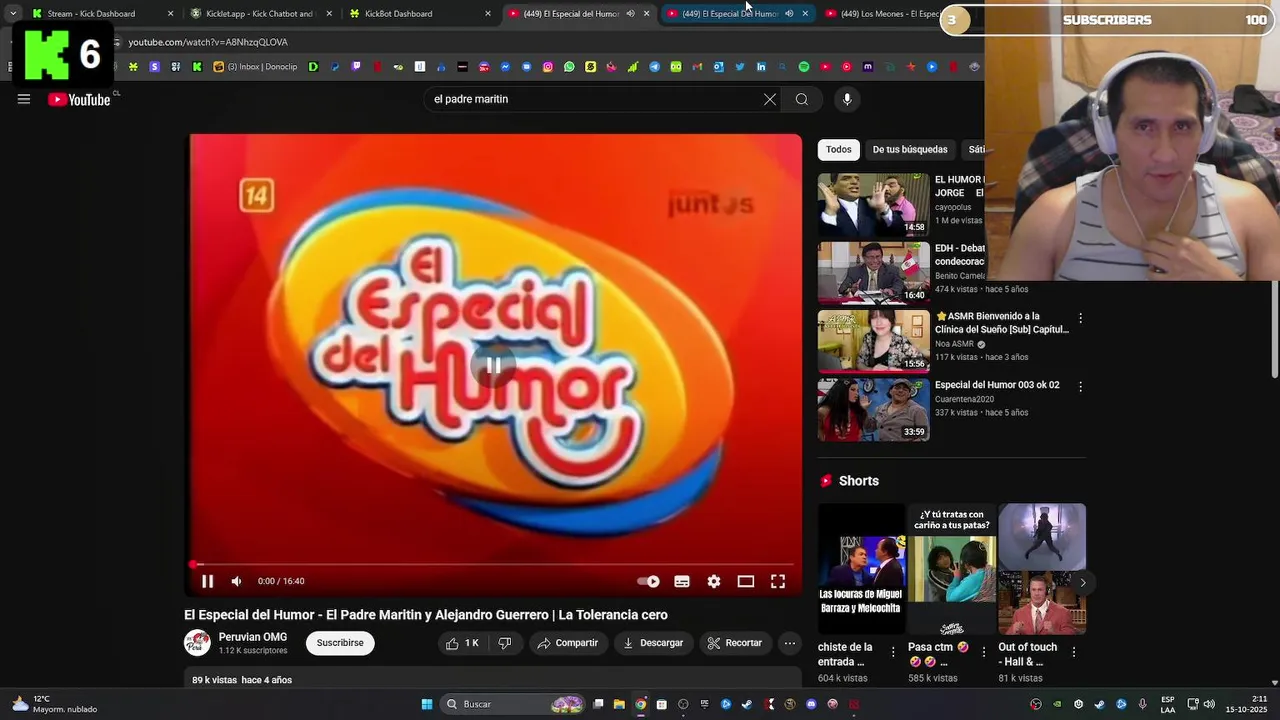This screenshot has height=720, width=1280.
Task: Like the video with thumbs up
Action: click(463, 643)
